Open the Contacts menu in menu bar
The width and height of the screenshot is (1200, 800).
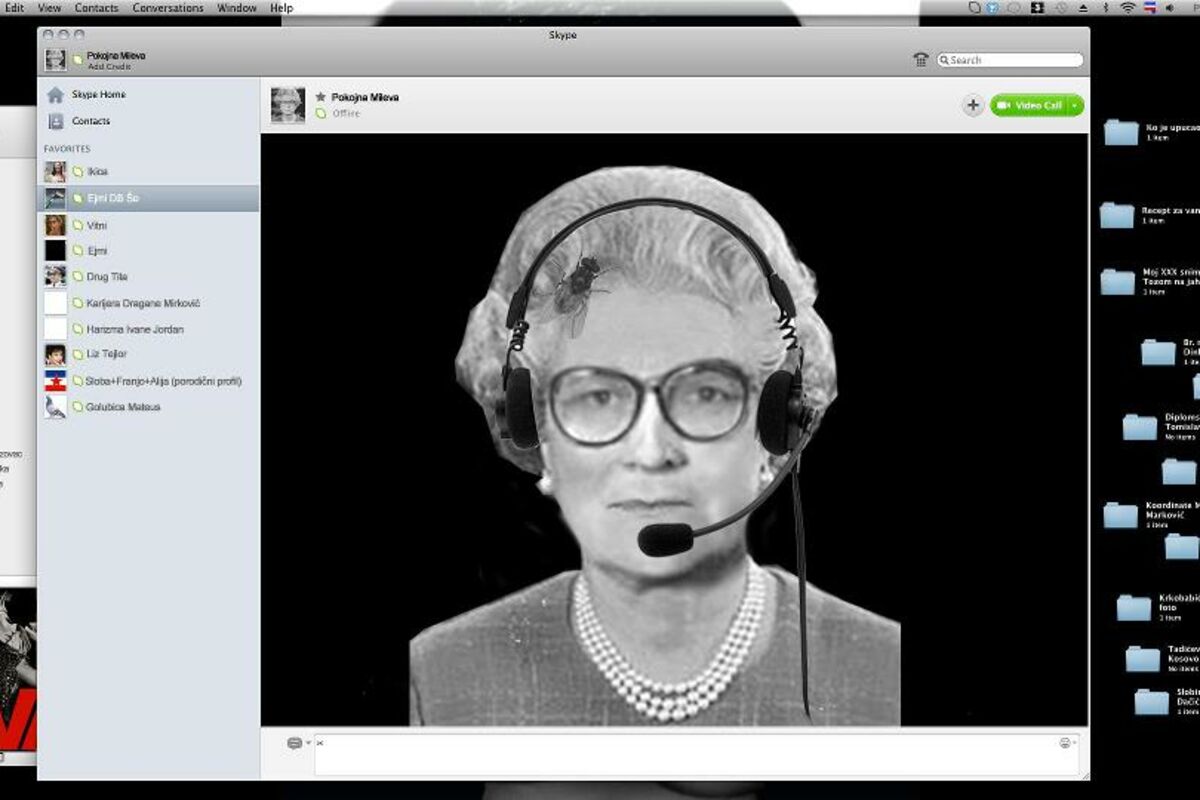pyautogui.click(x=96, y=8)
